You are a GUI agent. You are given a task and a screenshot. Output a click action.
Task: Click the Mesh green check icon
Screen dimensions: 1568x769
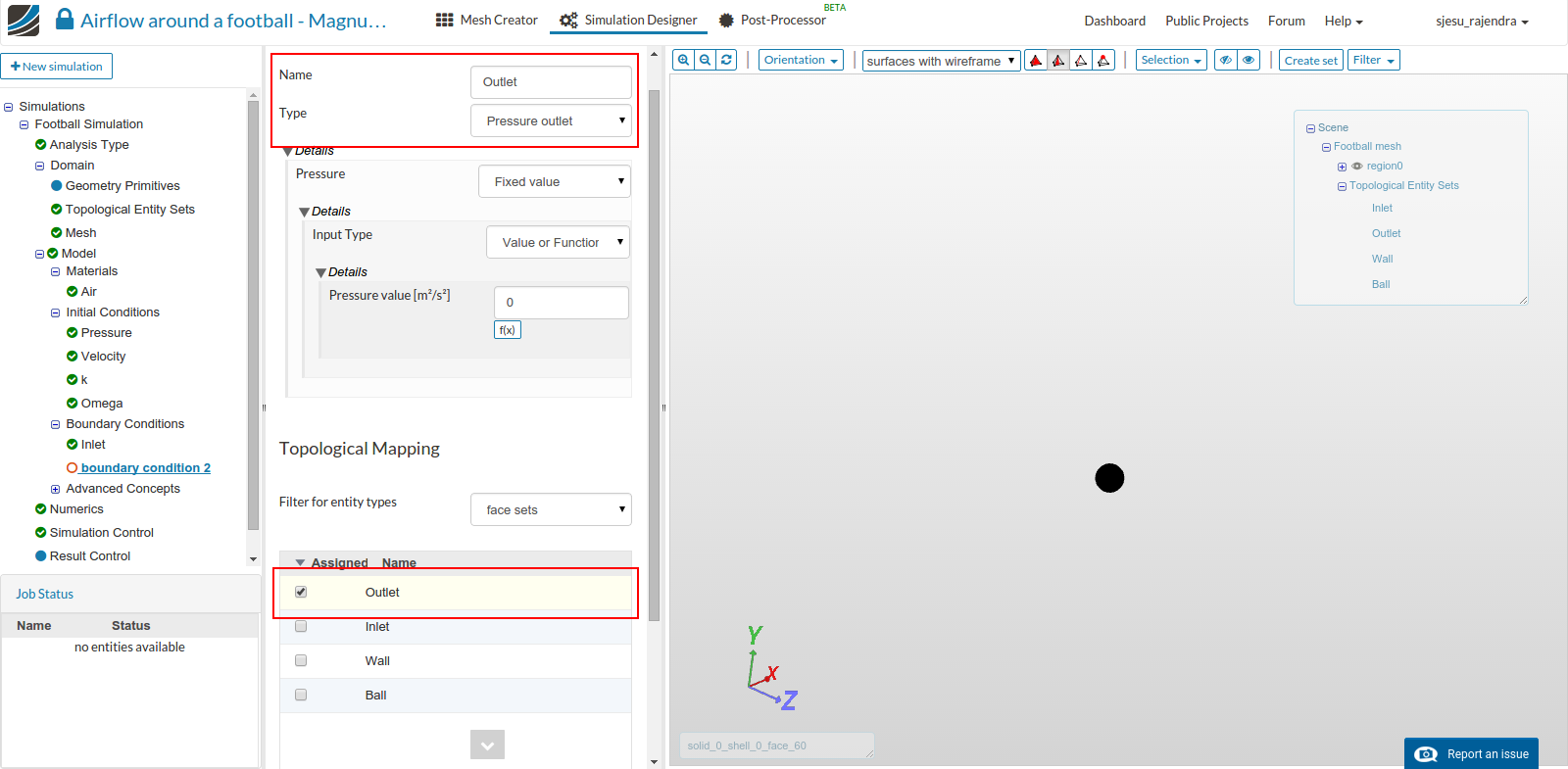click(56, 232)
